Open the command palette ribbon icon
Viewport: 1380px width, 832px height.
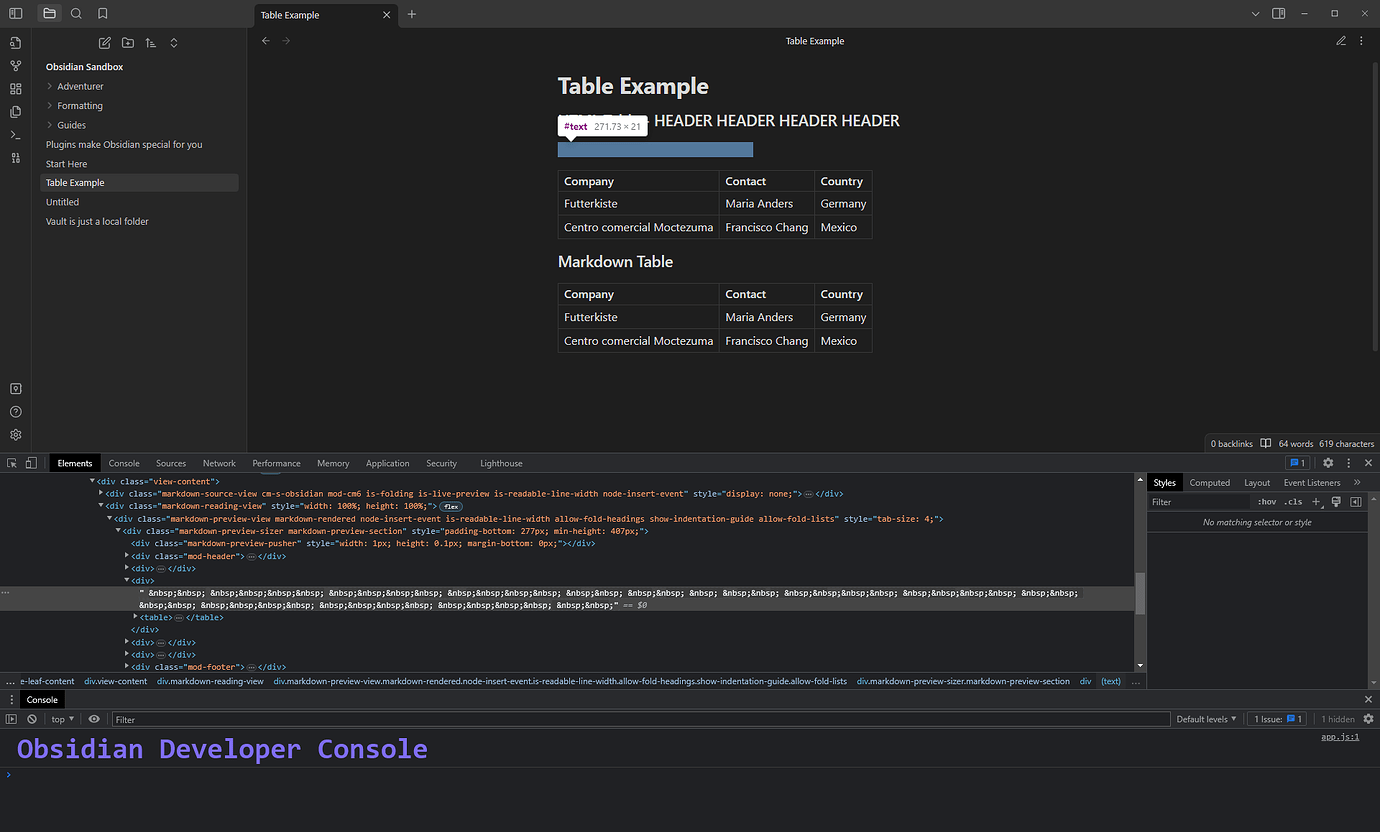pos(15,134)
